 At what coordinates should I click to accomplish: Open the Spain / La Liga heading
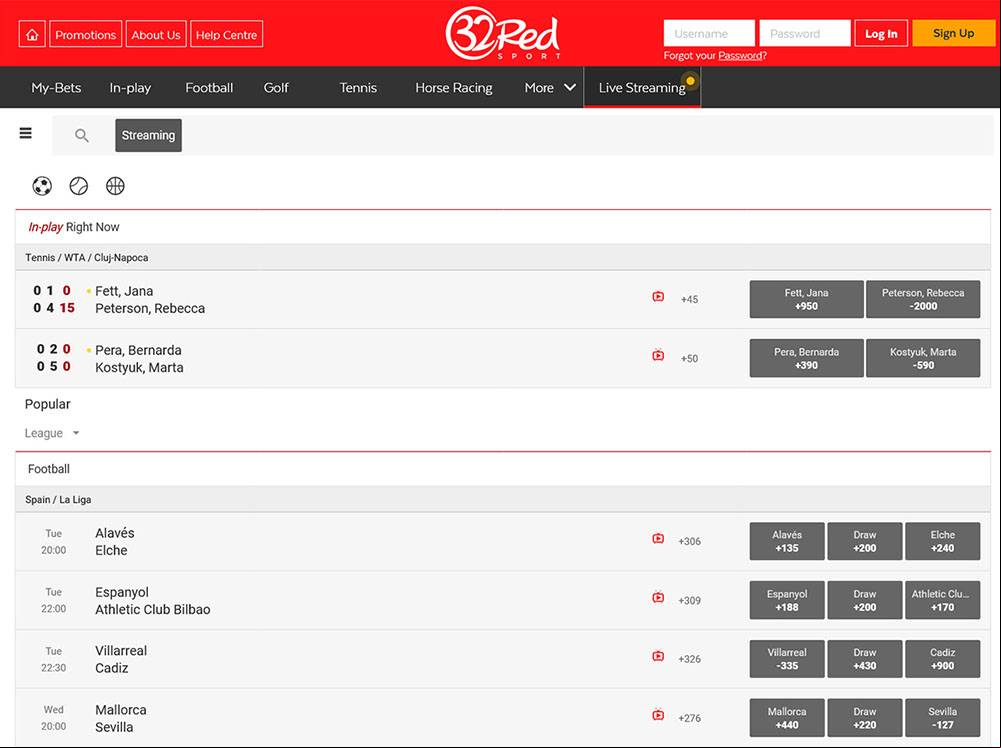point(58,499)
